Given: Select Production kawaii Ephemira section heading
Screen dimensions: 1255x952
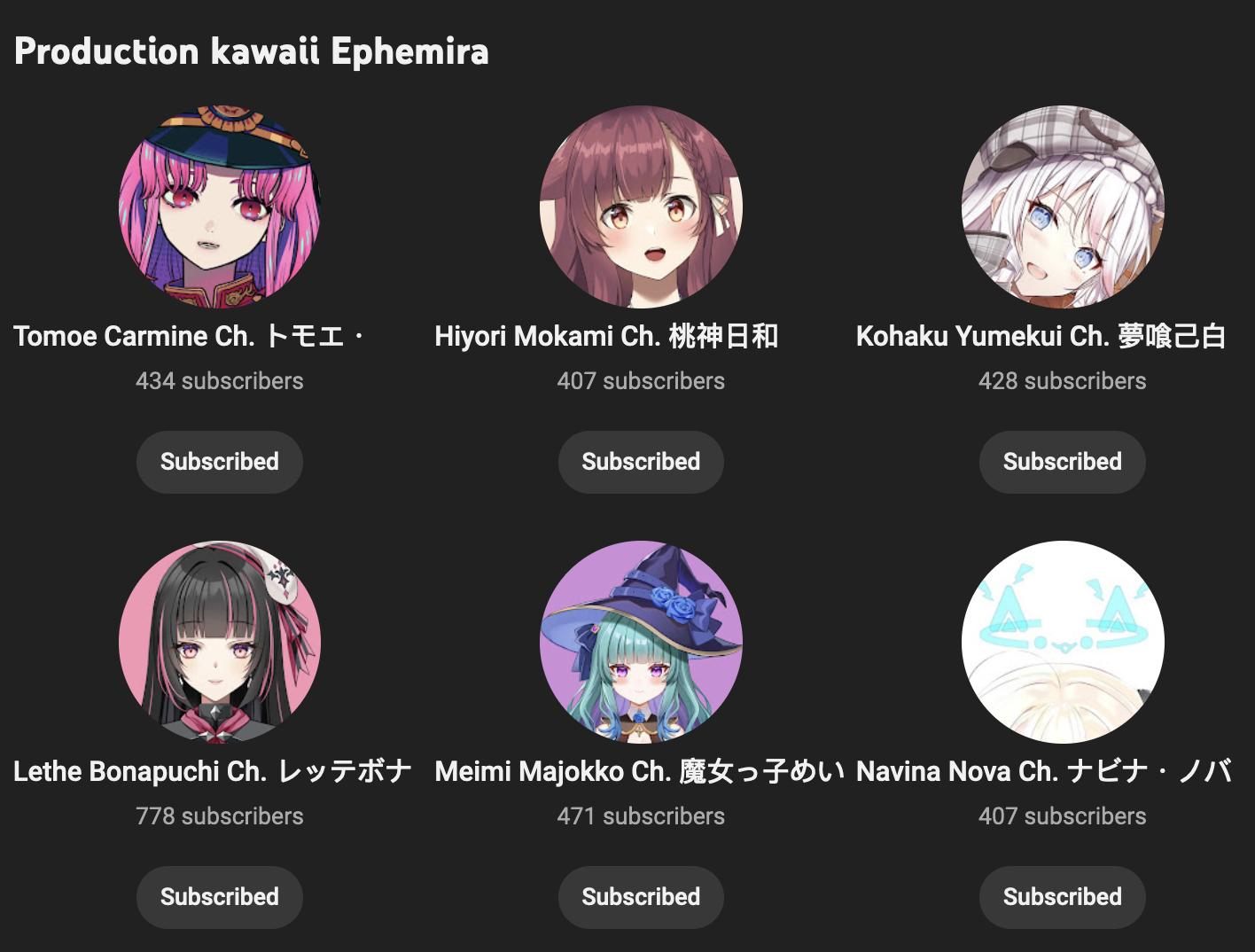Looking at the screenshot, I should (252, 51).
